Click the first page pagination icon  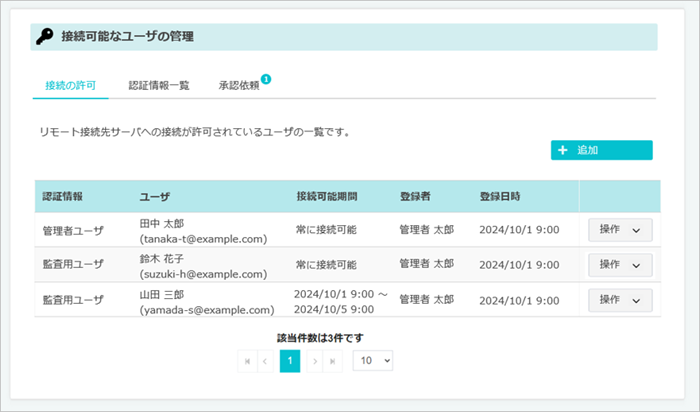pyautogui.click(x=246, y=361)
